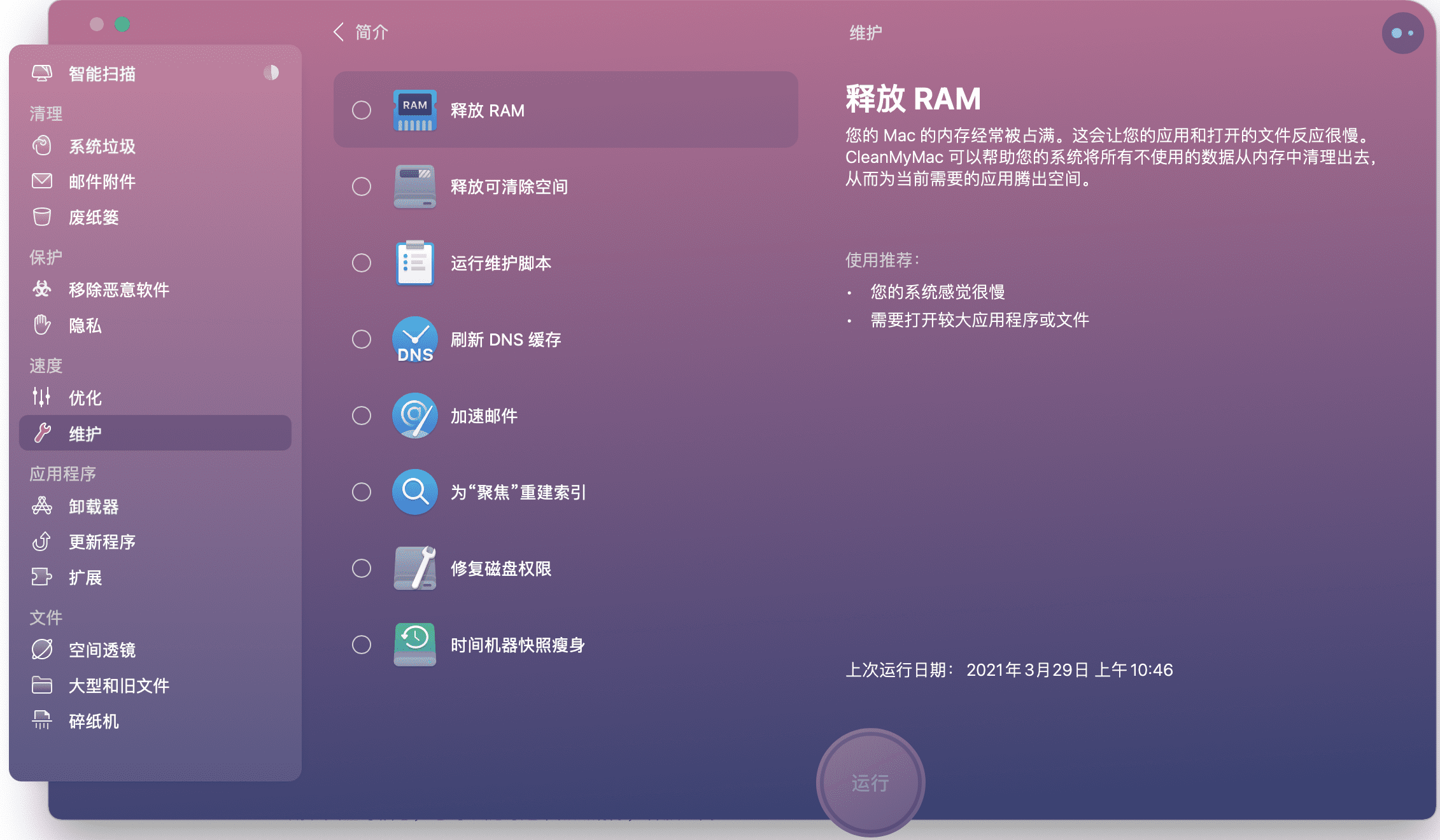1440x840 pixels.
Task: Select the 刷新 DNS 缓存 radio button
Action: 362,339
